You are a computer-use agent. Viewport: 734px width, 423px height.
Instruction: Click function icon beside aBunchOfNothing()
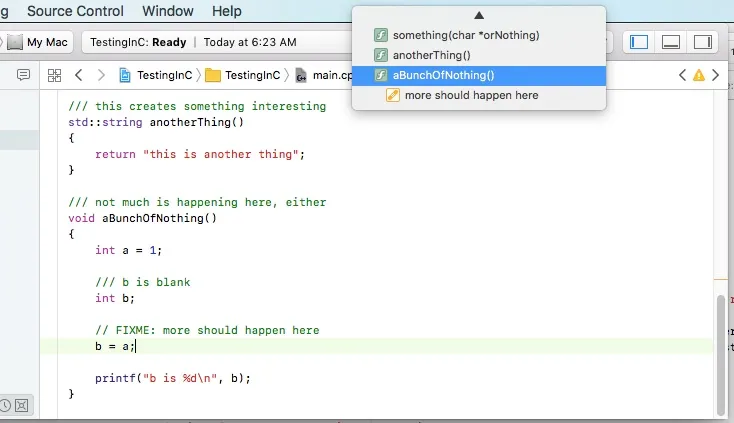click(381, 75)
